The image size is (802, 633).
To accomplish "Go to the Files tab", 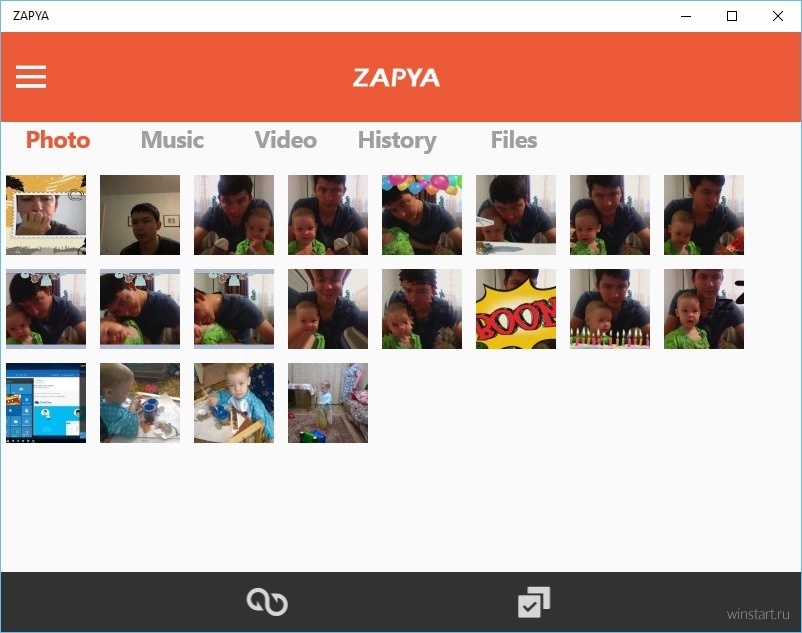I will point(514,140).
